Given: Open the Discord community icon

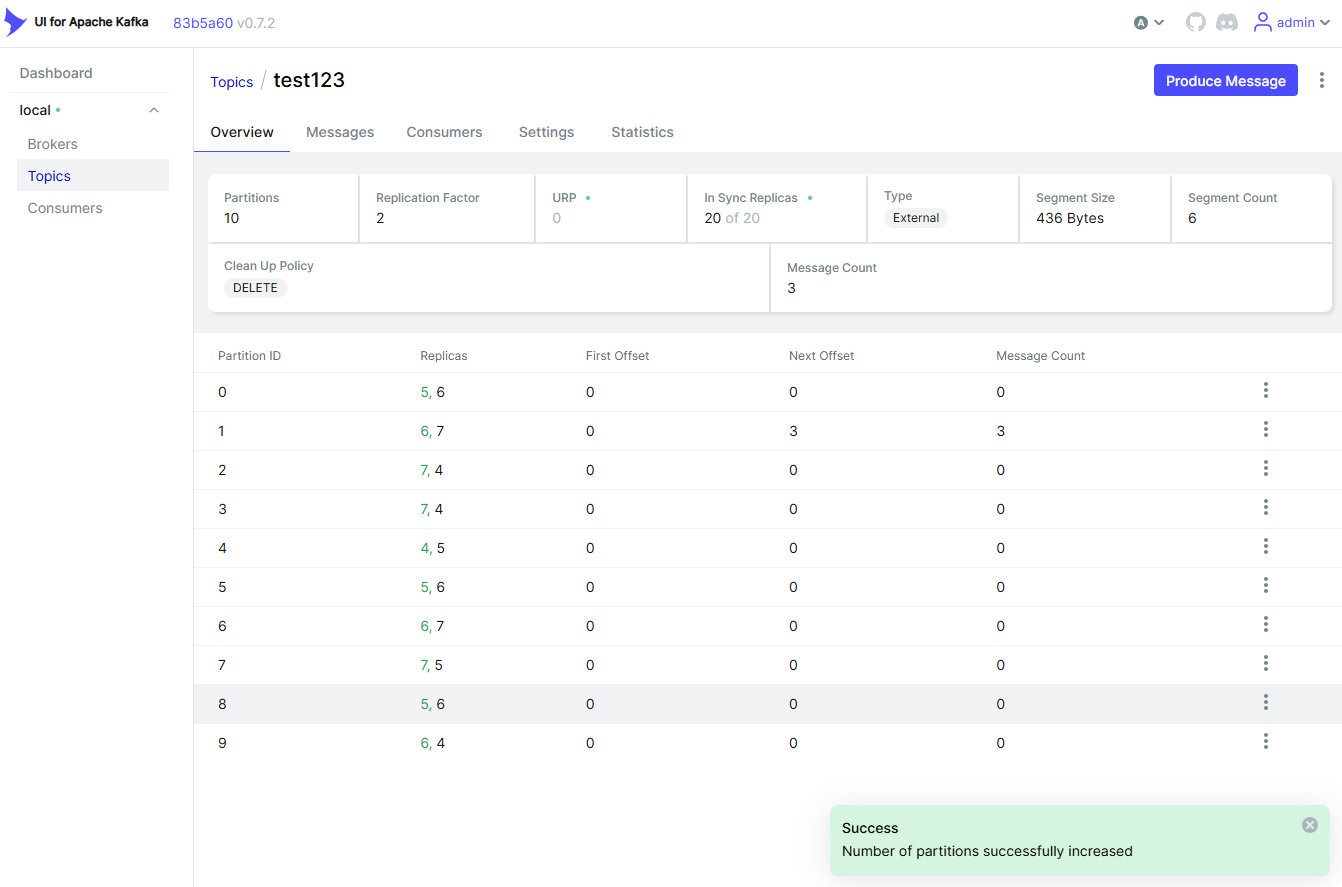Looking at the screenshot, I should click(x=1227, y=22).
